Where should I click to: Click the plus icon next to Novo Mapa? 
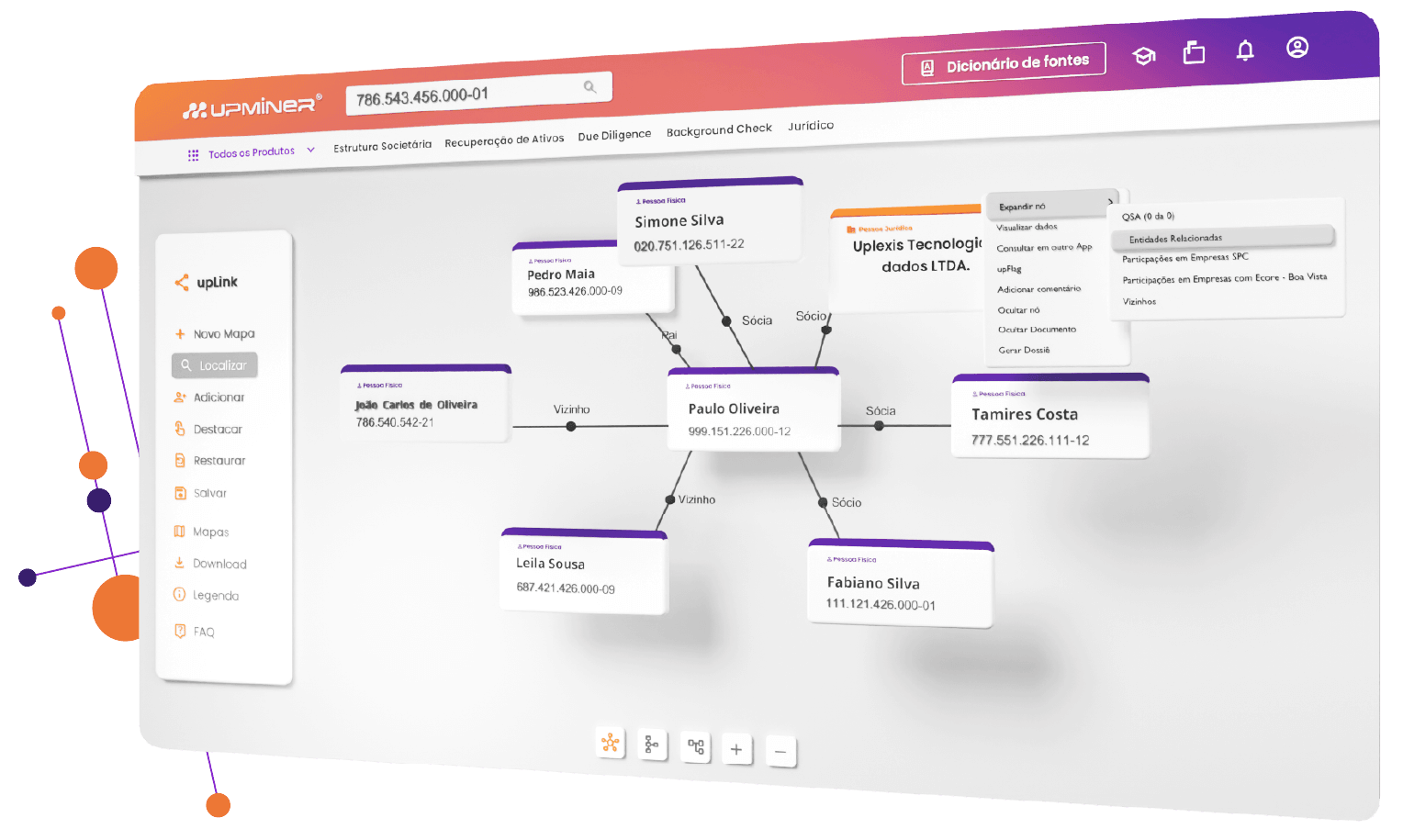click(x=180, y=334)
